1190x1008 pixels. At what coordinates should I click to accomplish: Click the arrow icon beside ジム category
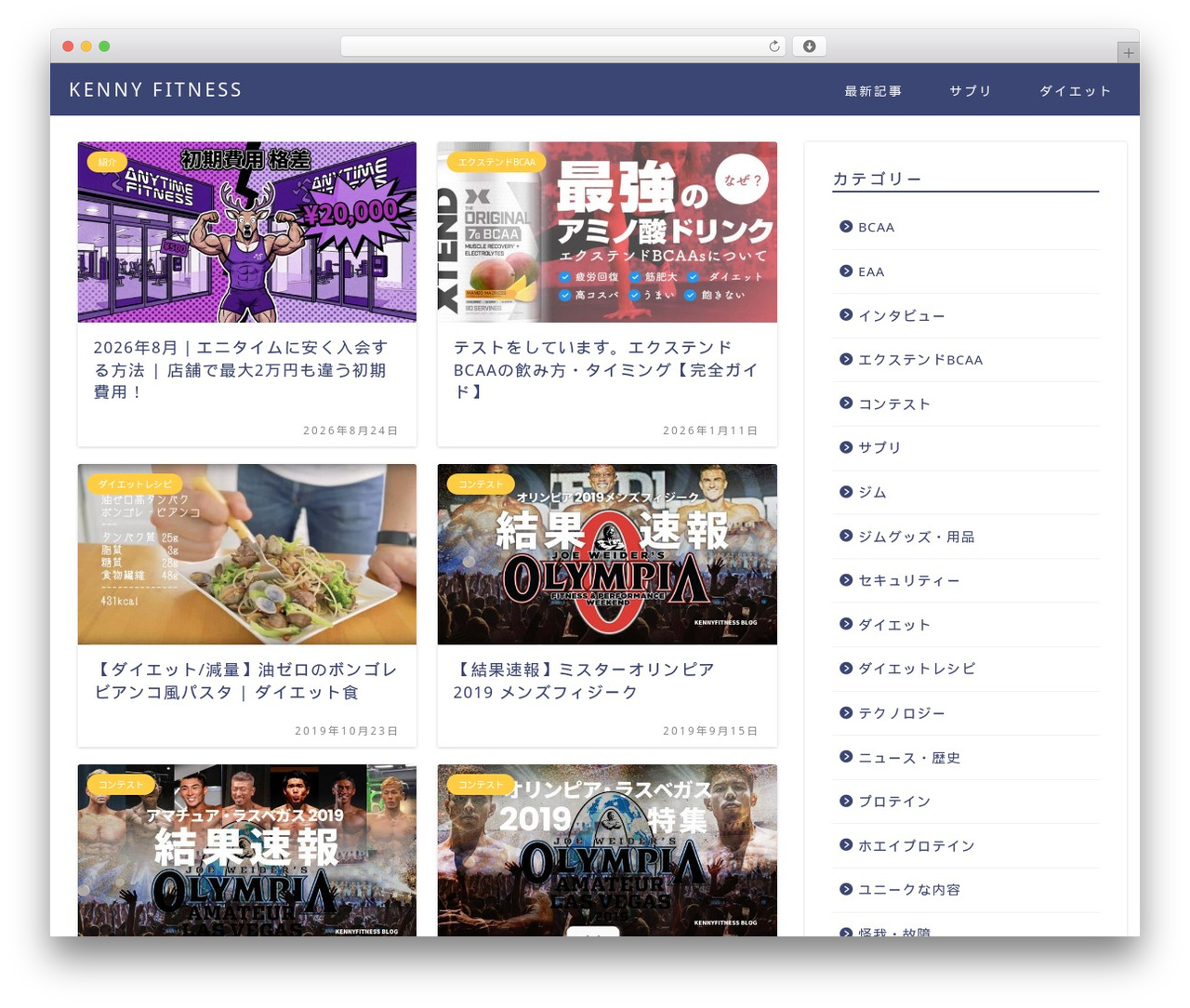[846, 492]
